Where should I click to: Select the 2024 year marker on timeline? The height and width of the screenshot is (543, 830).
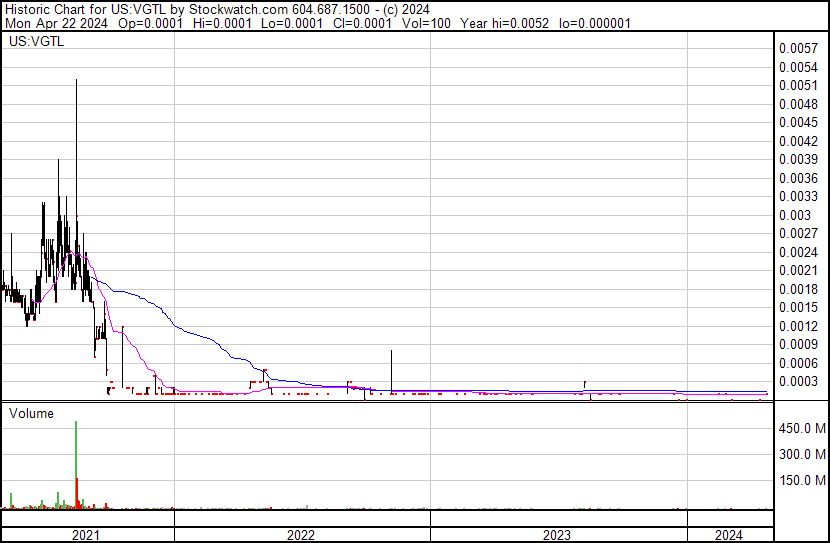[729, 535]
